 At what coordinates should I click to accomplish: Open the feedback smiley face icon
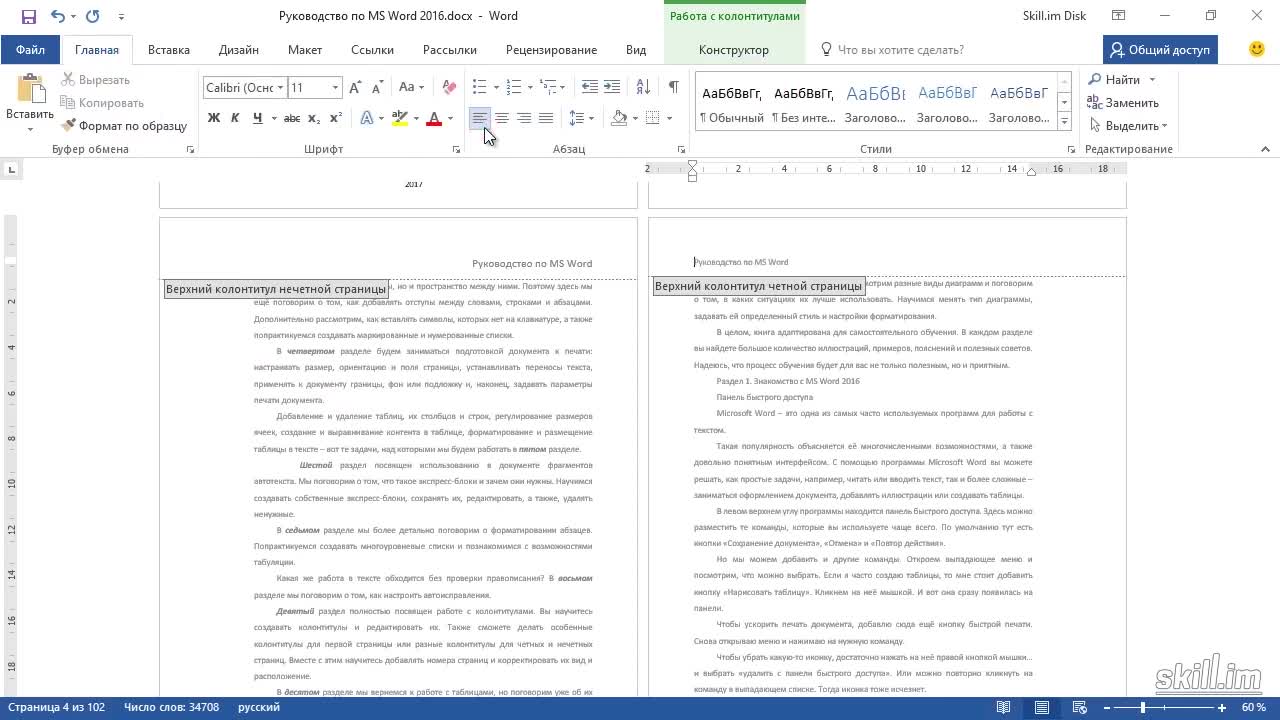(x=1257, y=49)
